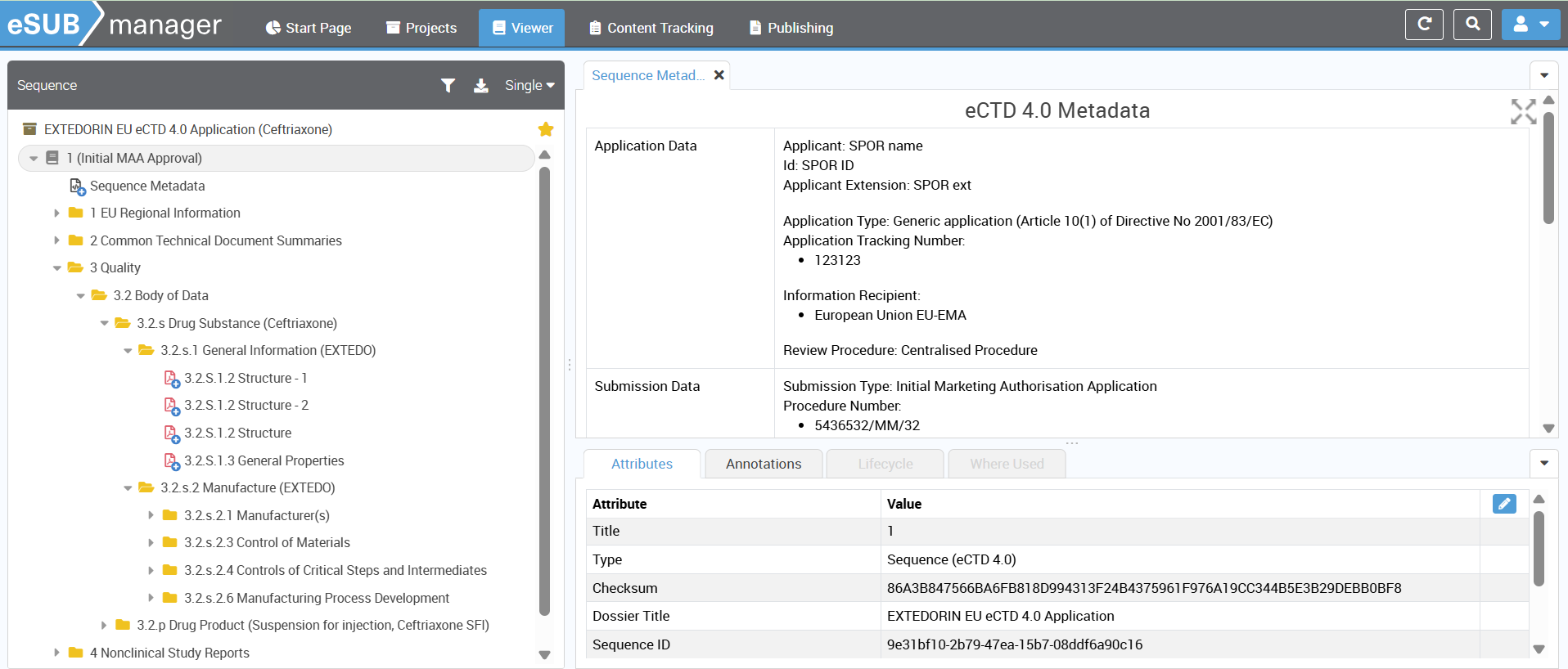This screenshot has width=1568, height=669.
Task: Expand 2 Common Technical Document Summaries
Action: point(56,240)
